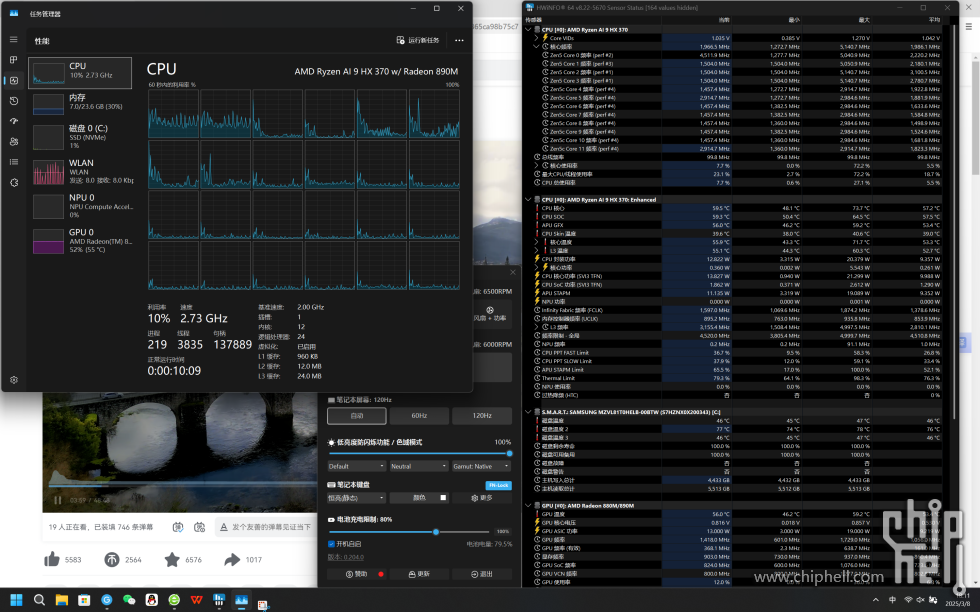Share the video with arrow icon
This screenshot has width=980, height=612.
point(232,559)
